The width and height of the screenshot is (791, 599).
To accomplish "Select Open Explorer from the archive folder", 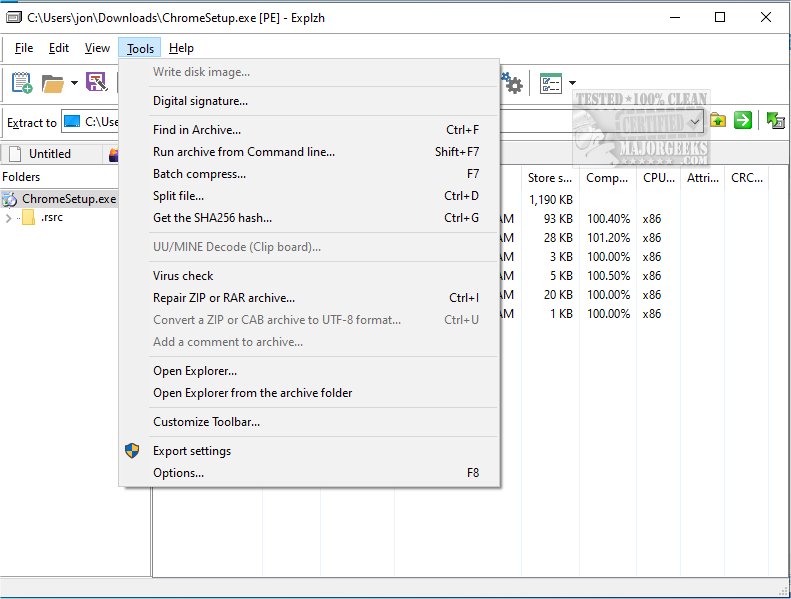I will pyautogui.click(x=310, y=393).
